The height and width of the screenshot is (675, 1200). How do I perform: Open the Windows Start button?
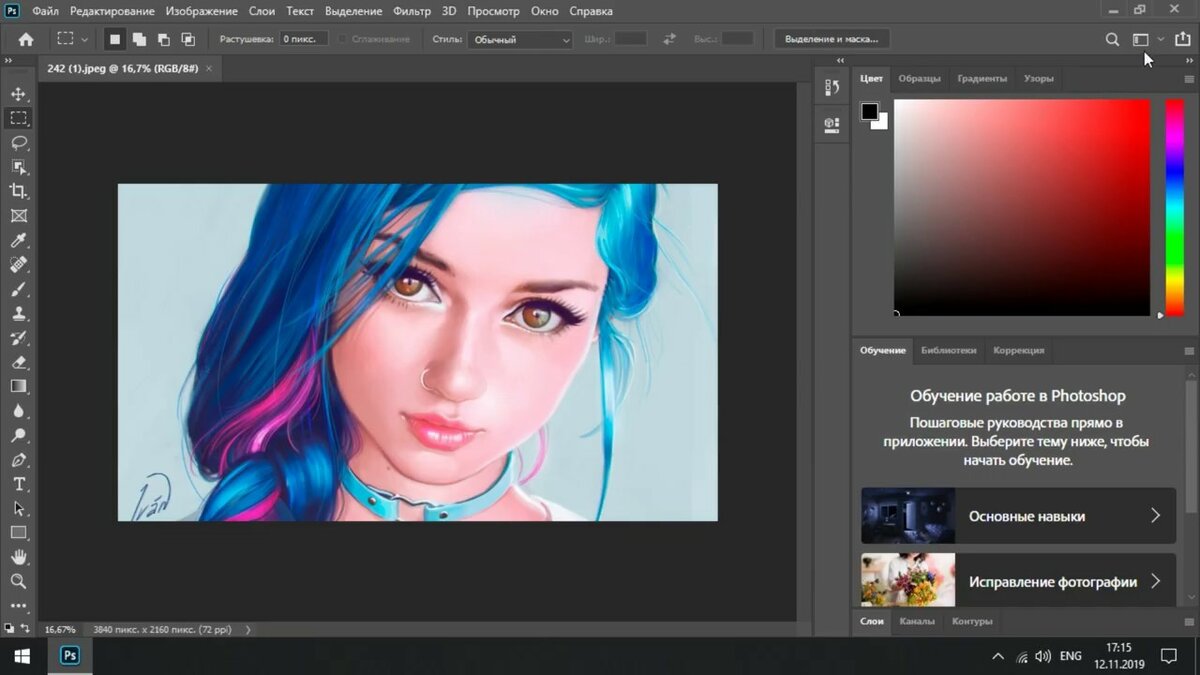tap(22, 657)
